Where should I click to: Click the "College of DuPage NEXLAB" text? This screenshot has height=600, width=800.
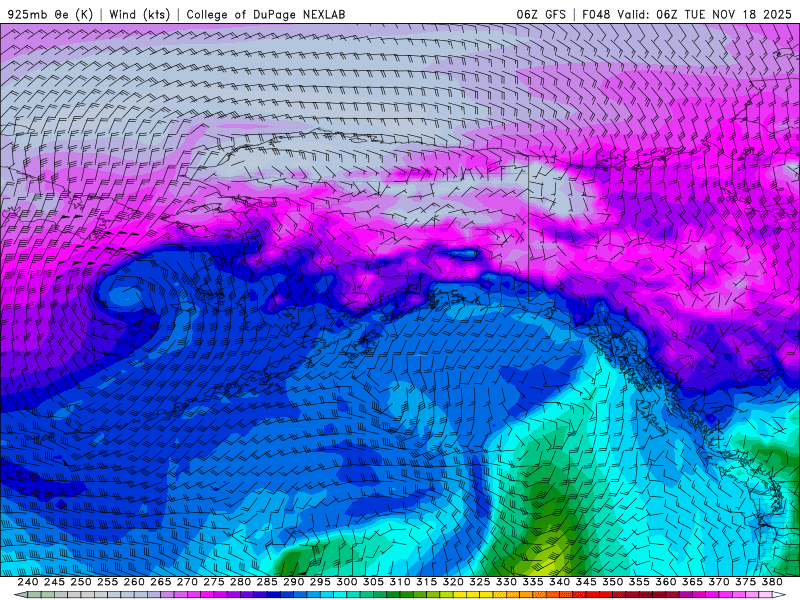pyautogui.click(x=266, y=14)
